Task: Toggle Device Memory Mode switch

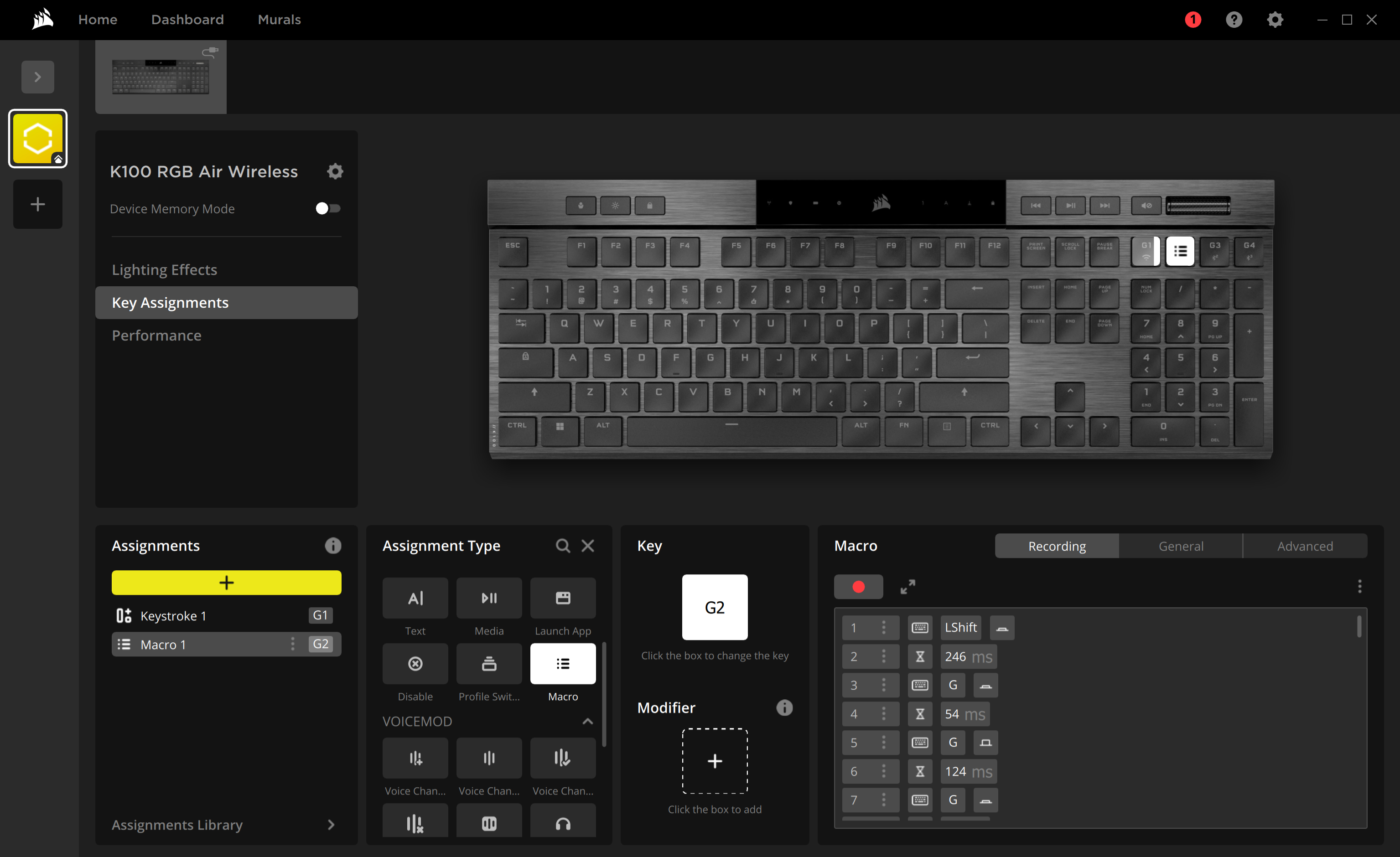Action: [328, 208]
